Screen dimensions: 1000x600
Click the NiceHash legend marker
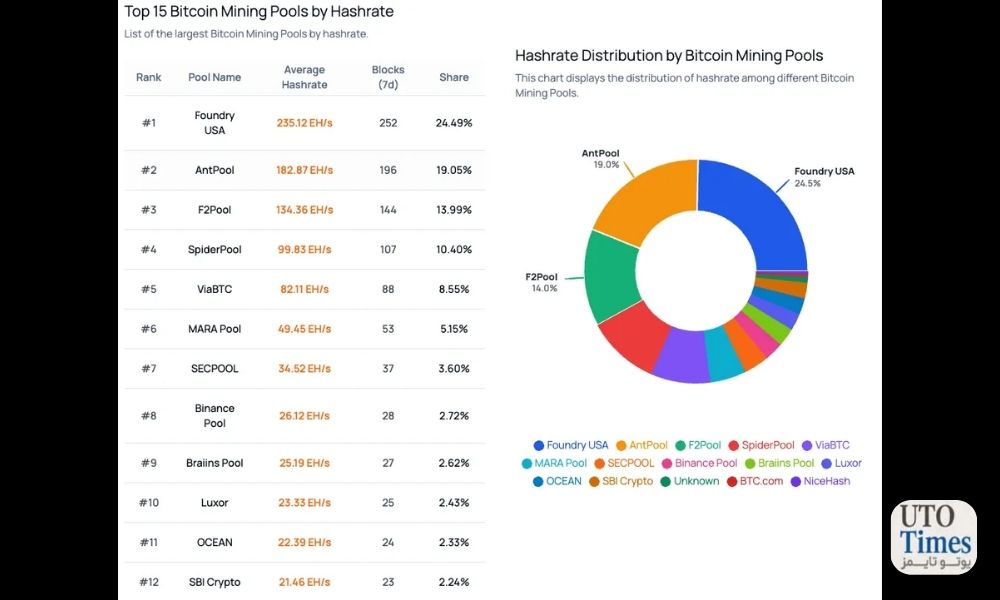click(796, 481)
